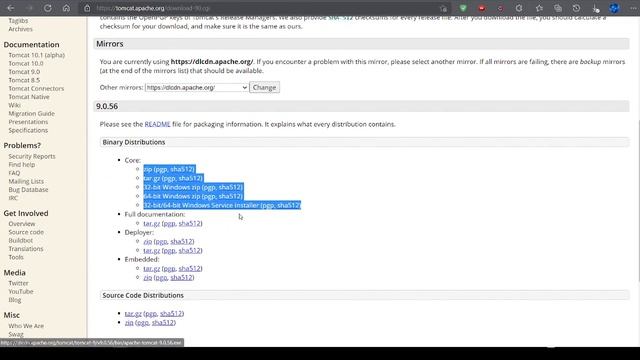640x360 pixels.
Task: Download Core 32-bit Windows zip
Action: tap(172, 187)
